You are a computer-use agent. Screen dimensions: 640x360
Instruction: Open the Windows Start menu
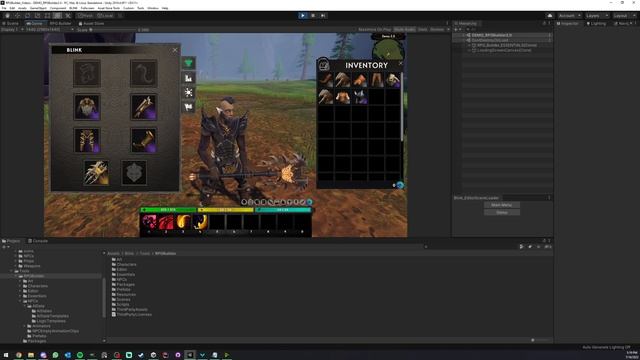tap(6, 355)
